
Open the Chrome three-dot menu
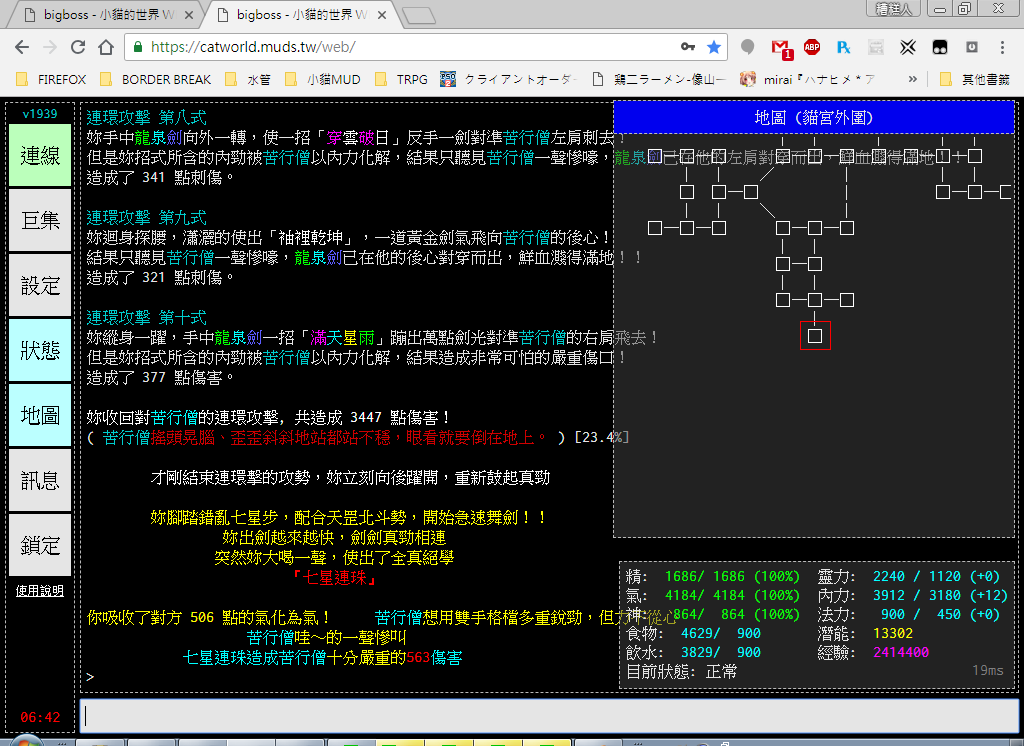pyautogui.click(x=1002, y=47)
